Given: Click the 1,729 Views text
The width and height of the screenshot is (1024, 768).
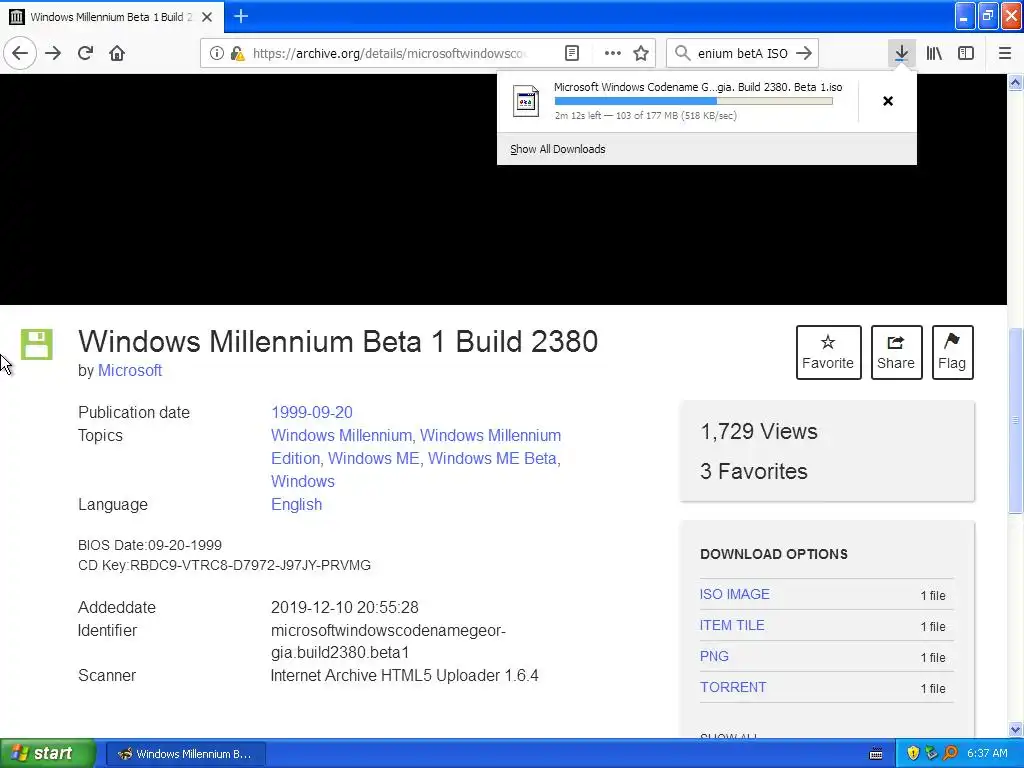Looking at the screenshot, I should click(x=759, y=432).
